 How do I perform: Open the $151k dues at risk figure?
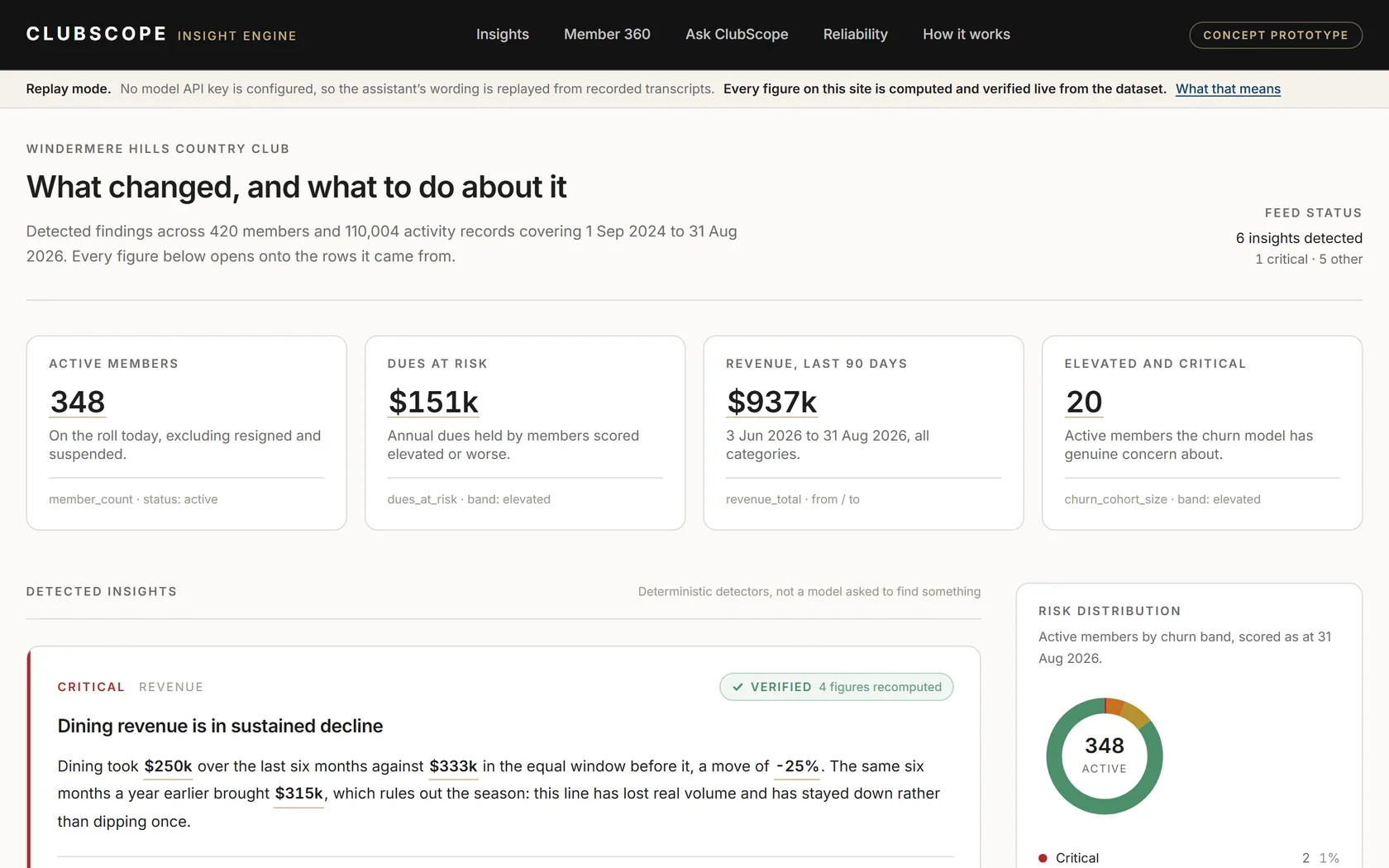(433, 402)
